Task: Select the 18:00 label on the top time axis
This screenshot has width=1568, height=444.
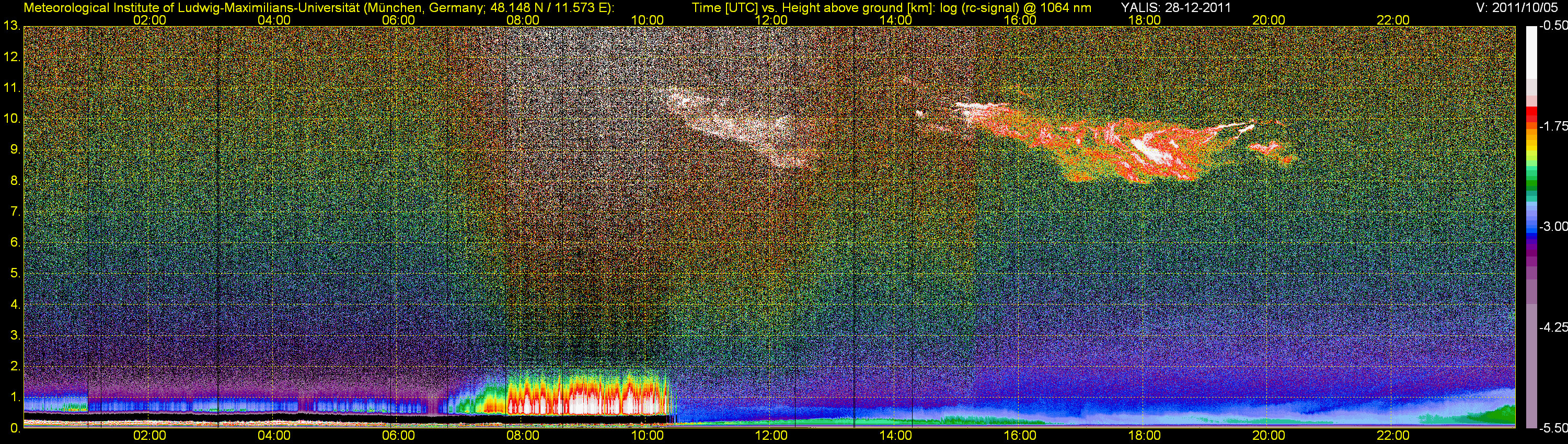Action: pos(1144,20)
